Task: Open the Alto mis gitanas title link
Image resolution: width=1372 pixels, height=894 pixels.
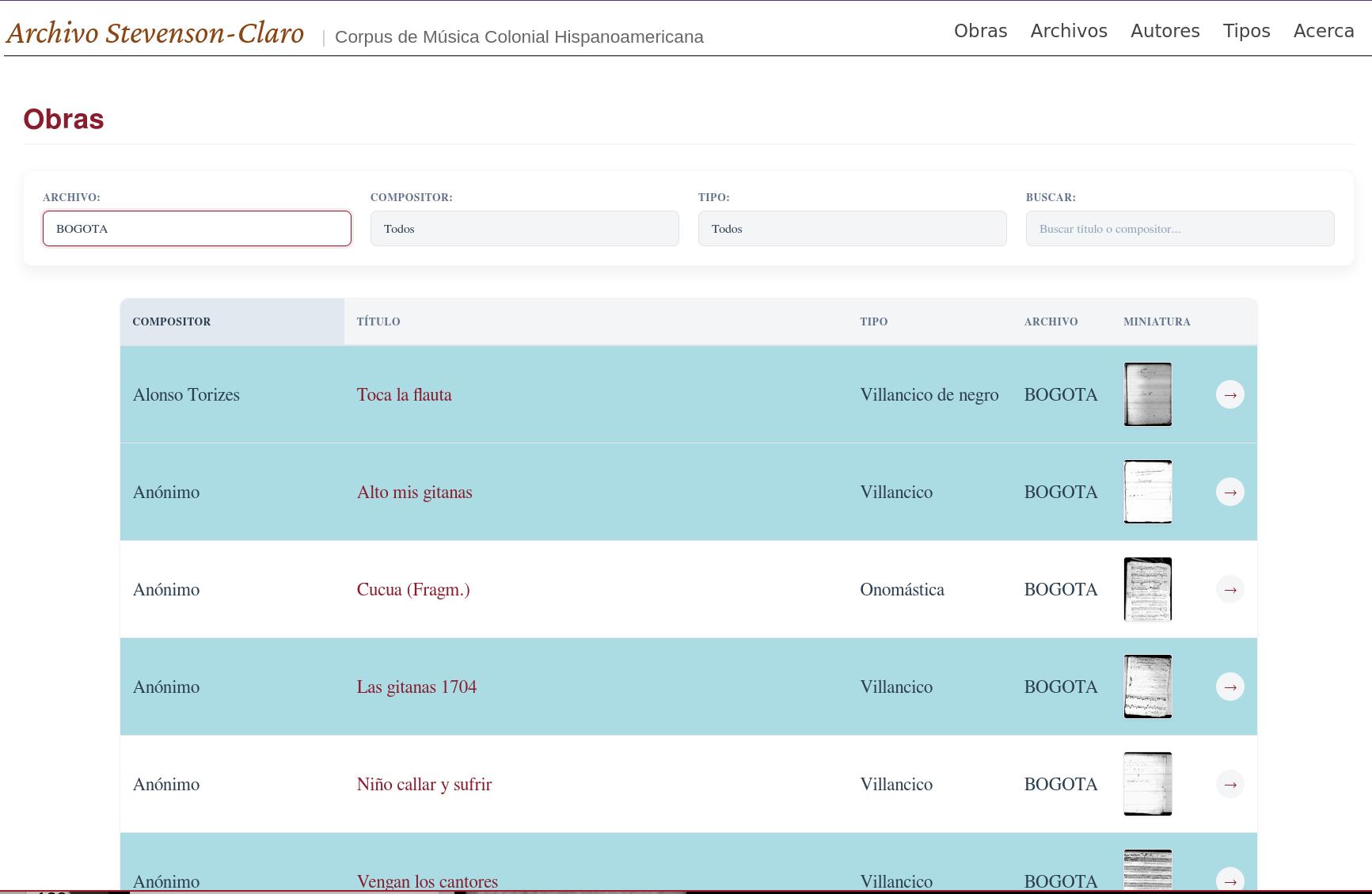Action: click(414, 492)
